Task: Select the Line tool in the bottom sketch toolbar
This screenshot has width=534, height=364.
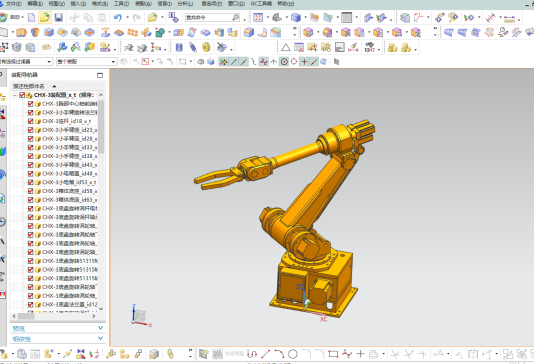Action: click(x=266, y=354)
